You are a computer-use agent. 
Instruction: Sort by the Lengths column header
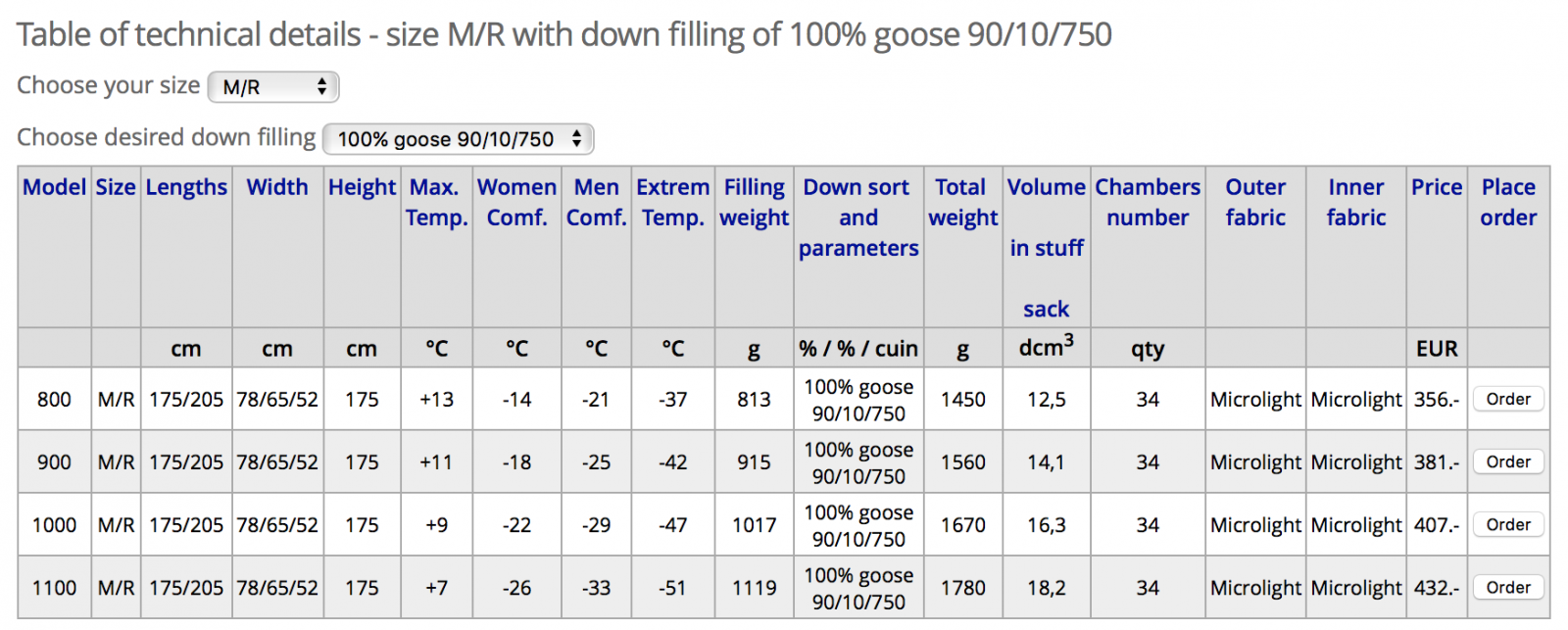(x=186, y=187)
